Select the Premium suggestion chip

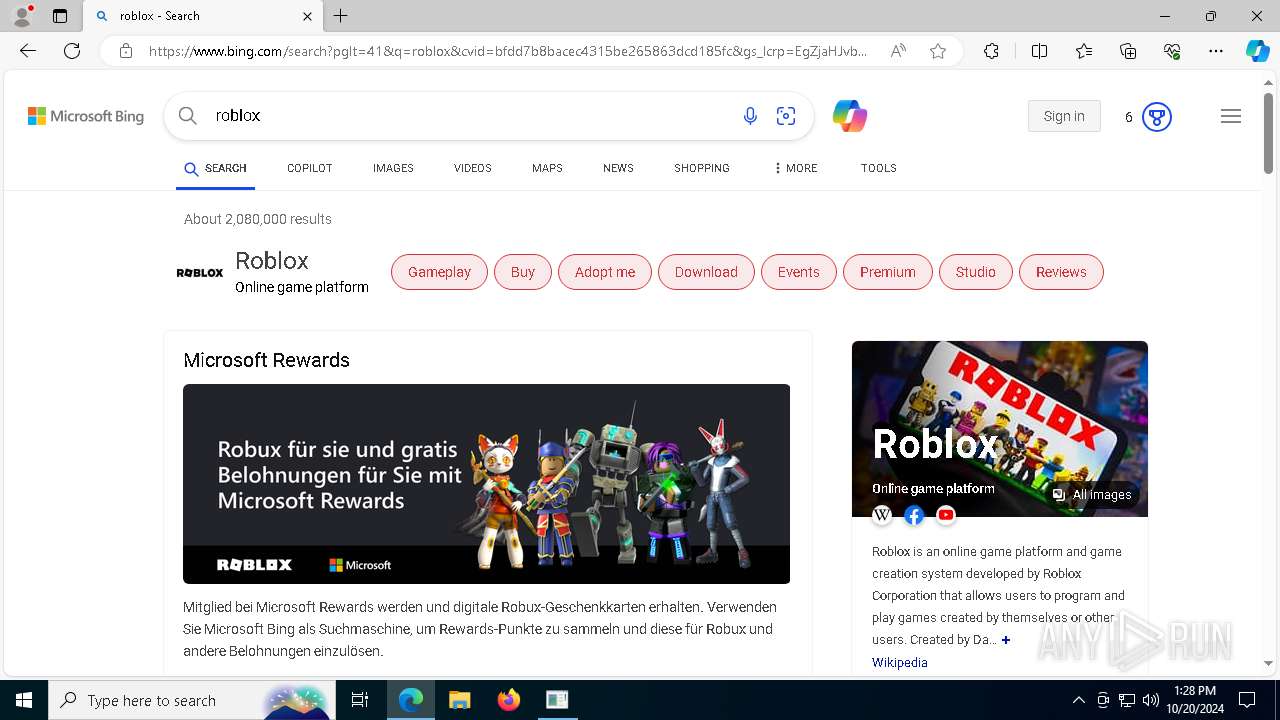click(888, 272)
